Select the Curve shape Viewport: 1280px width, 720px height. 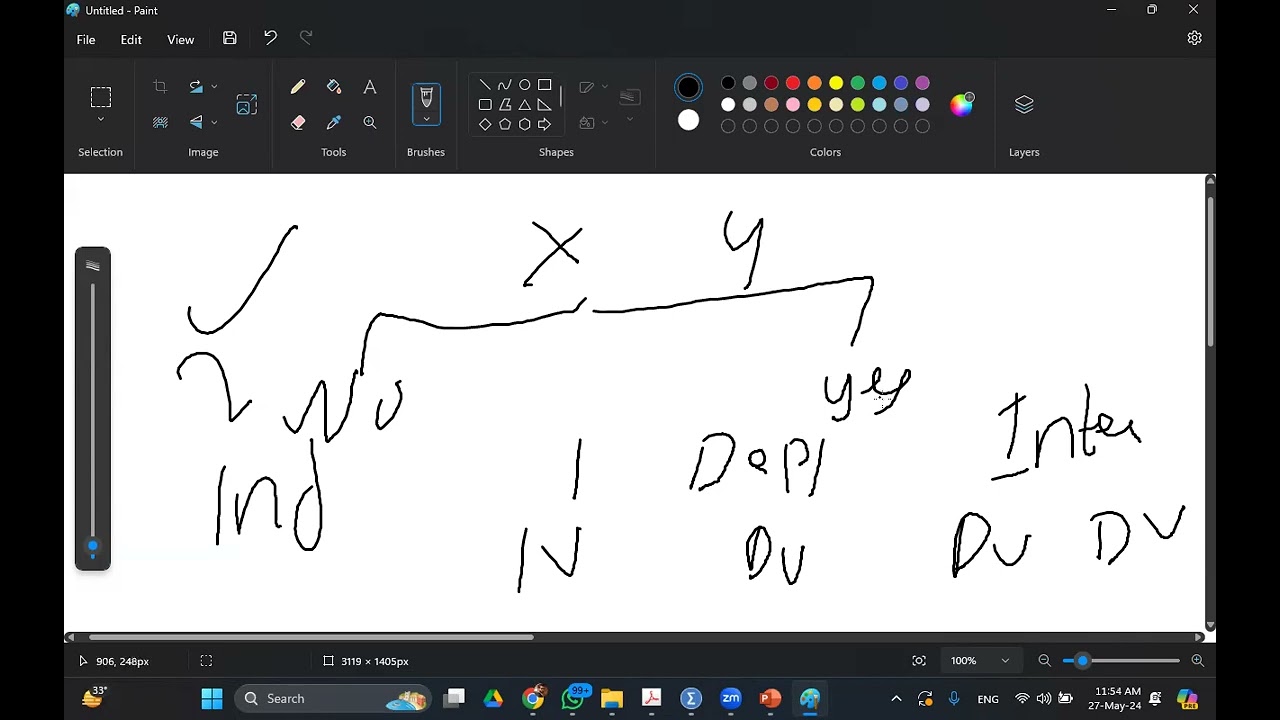click(505, 85)
